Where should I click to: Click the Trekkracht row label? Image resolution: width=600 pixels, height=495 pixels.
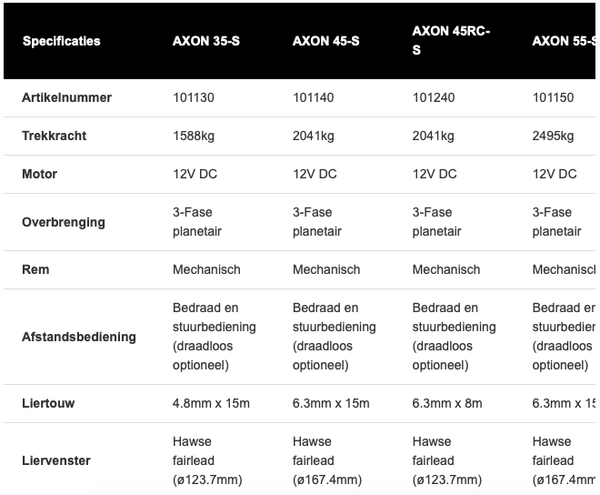coord(54,136)
